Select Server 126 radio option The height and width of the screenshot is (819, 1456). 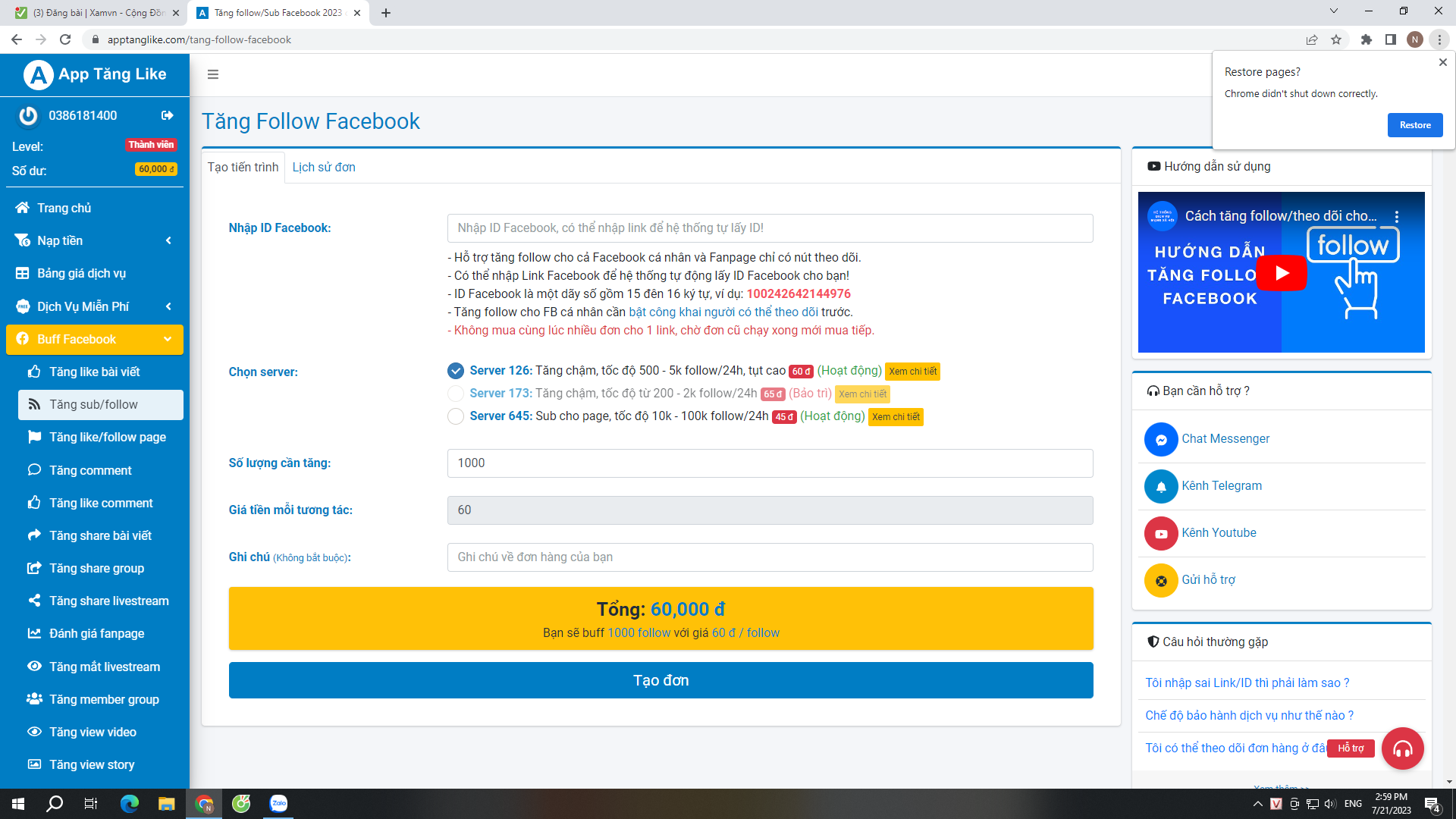click(x=456, y=371)
